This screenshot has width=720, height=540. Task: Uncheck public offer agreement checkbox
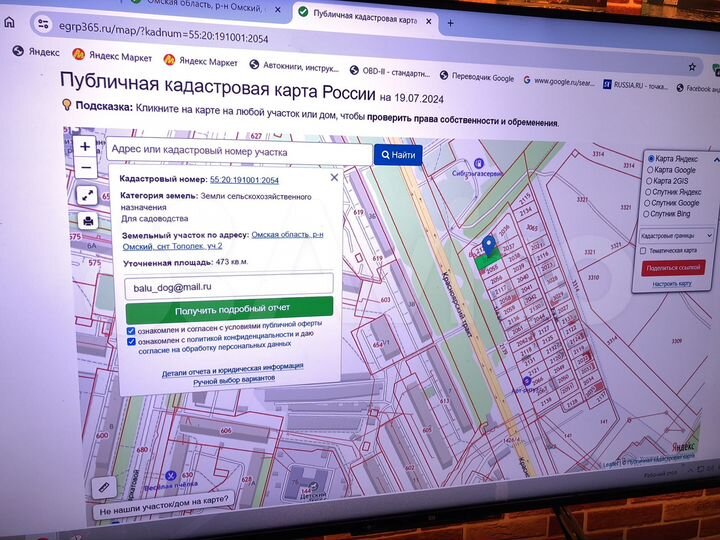131,331
